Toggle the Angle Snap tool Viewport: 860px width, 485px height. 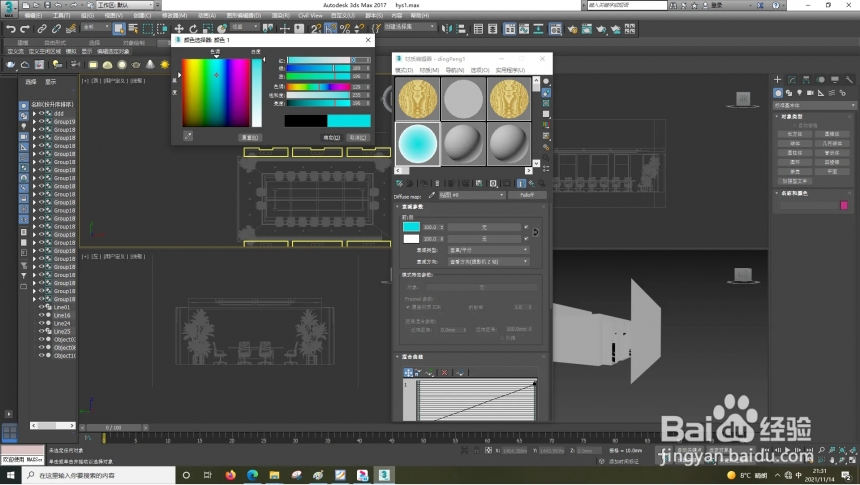(330, 29)
